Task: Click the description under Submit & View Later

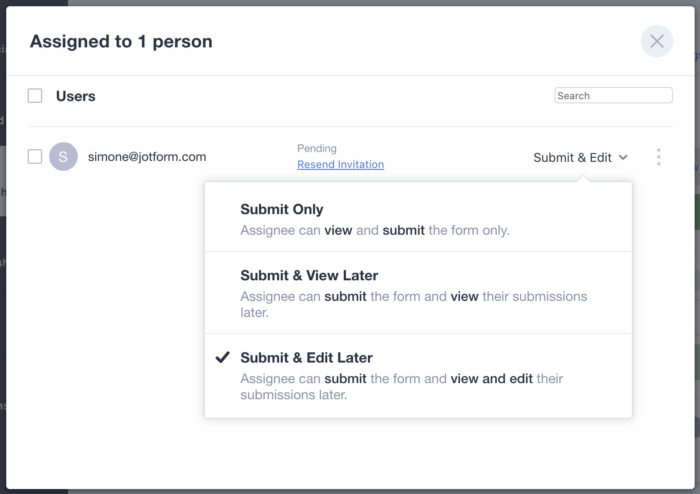Action: point(413,304)
